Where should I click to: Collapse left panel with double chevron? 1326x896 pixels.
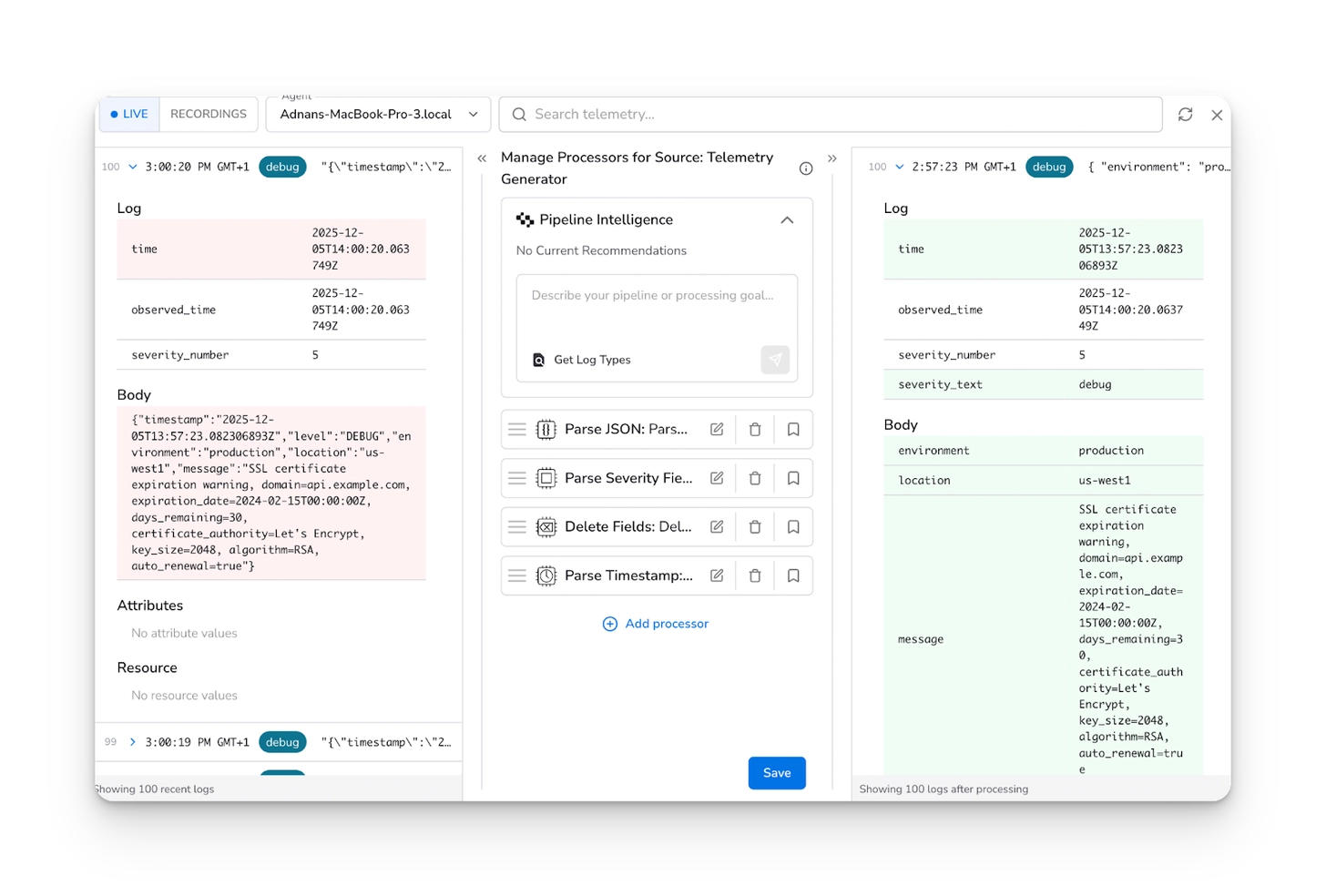[482, 158]
